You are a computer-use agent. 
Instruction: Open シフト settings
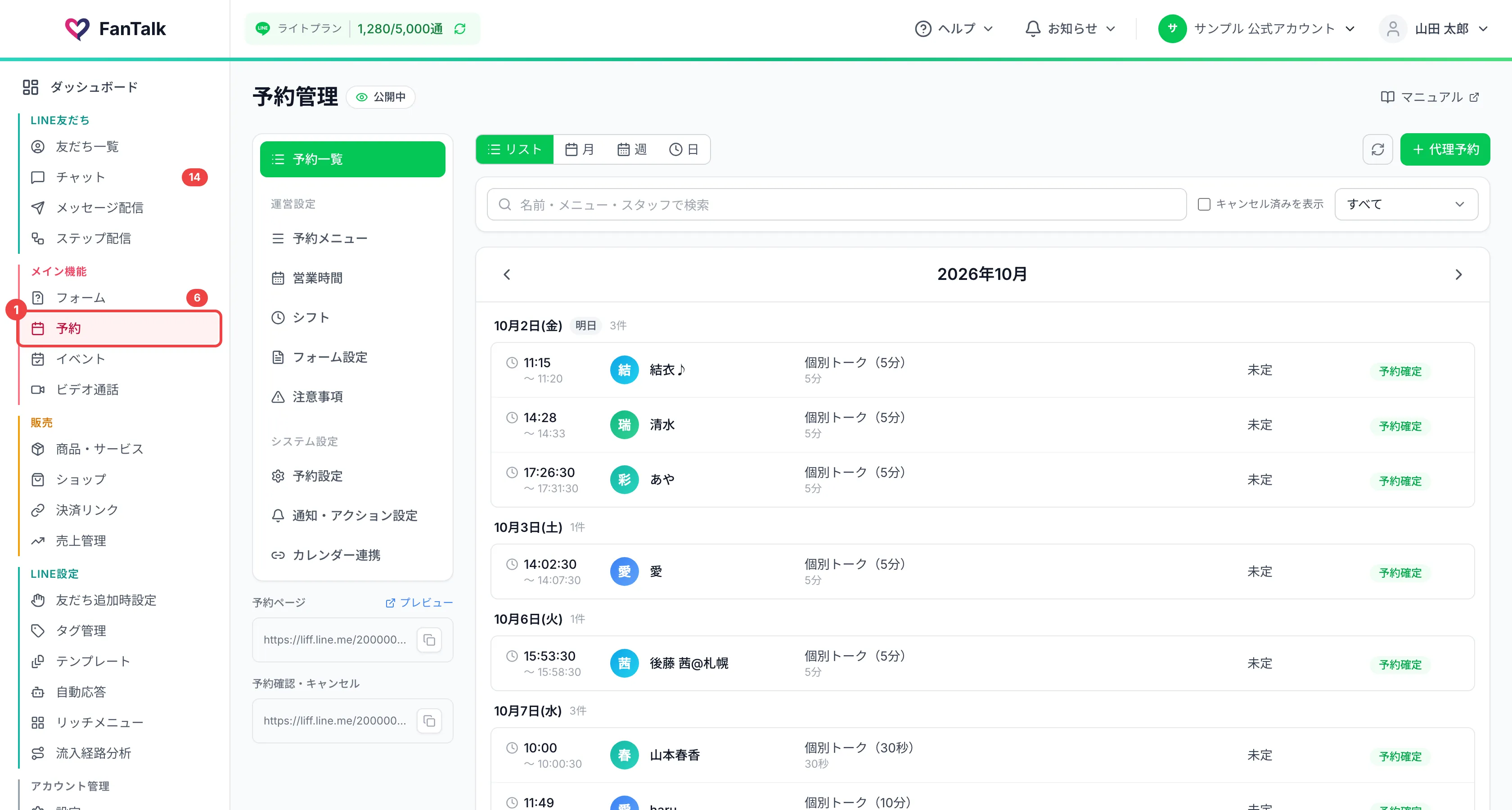pos(352,318)
